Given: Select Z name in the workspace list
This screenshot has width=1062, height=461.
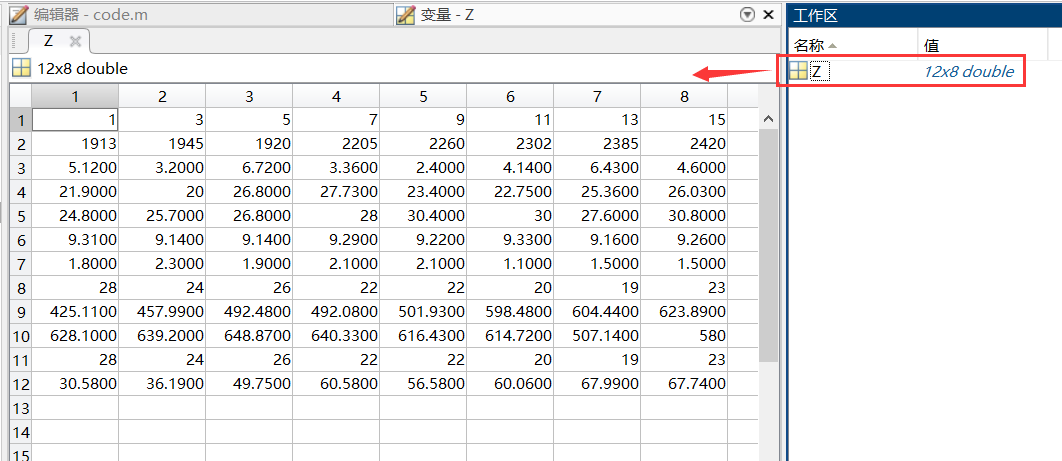Looking at the screenshot, I should coord(816,71).
